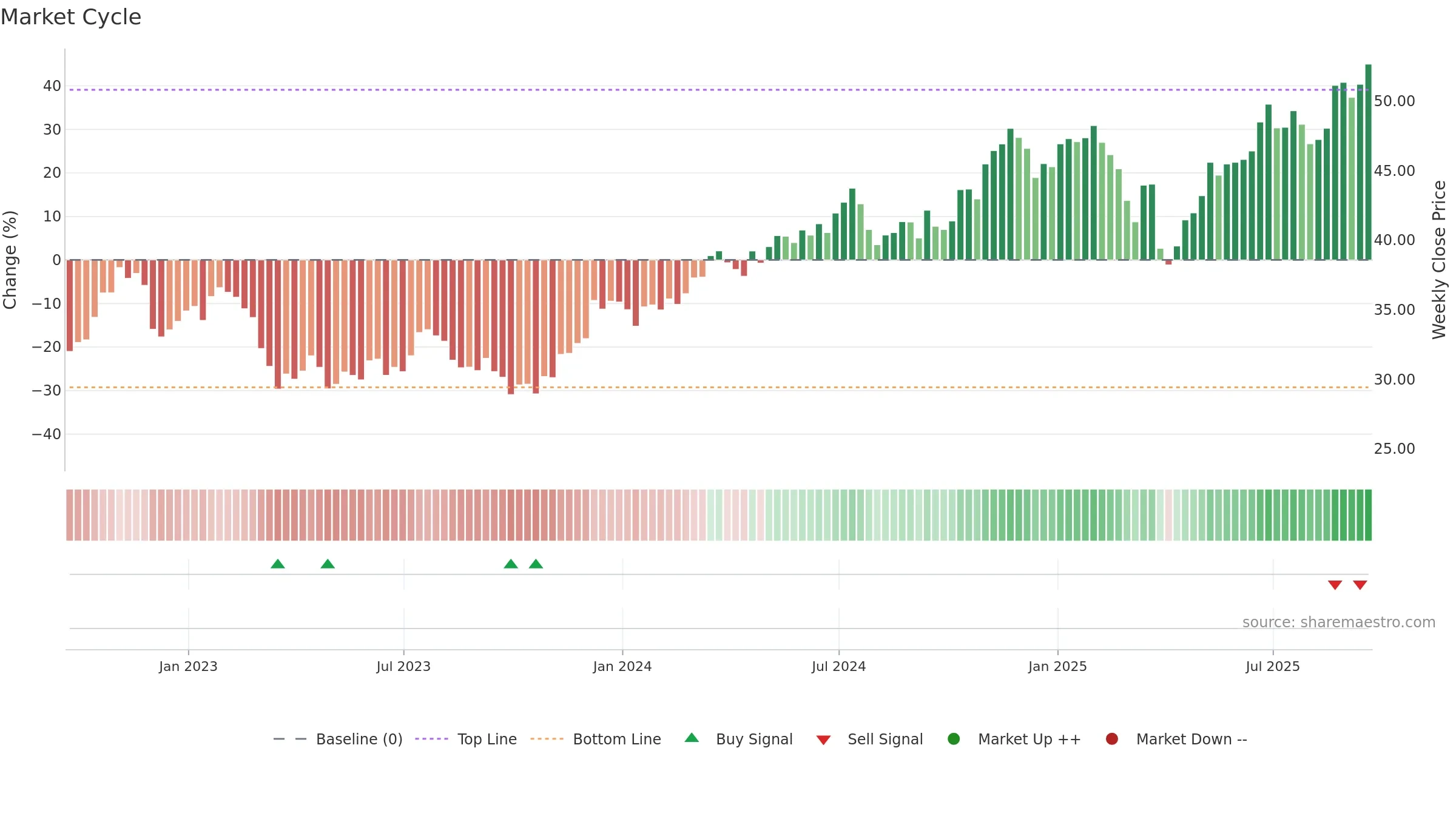The height and width of the screenshot is (819, 1456).
Task: Click the 25.00 price axis label
Action: point(1394,449)
